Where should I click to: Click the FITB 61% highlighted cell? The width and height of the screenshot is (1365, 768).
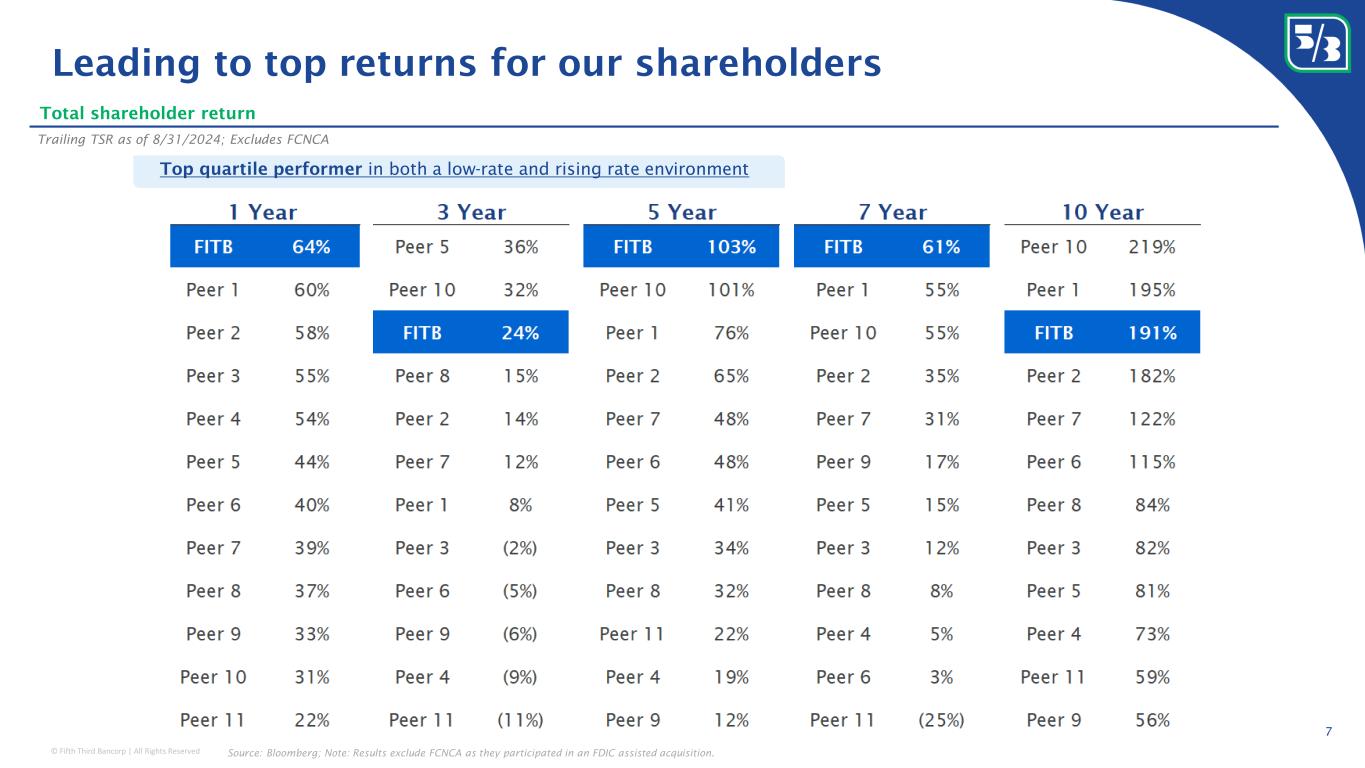click(x=891, y=247)
